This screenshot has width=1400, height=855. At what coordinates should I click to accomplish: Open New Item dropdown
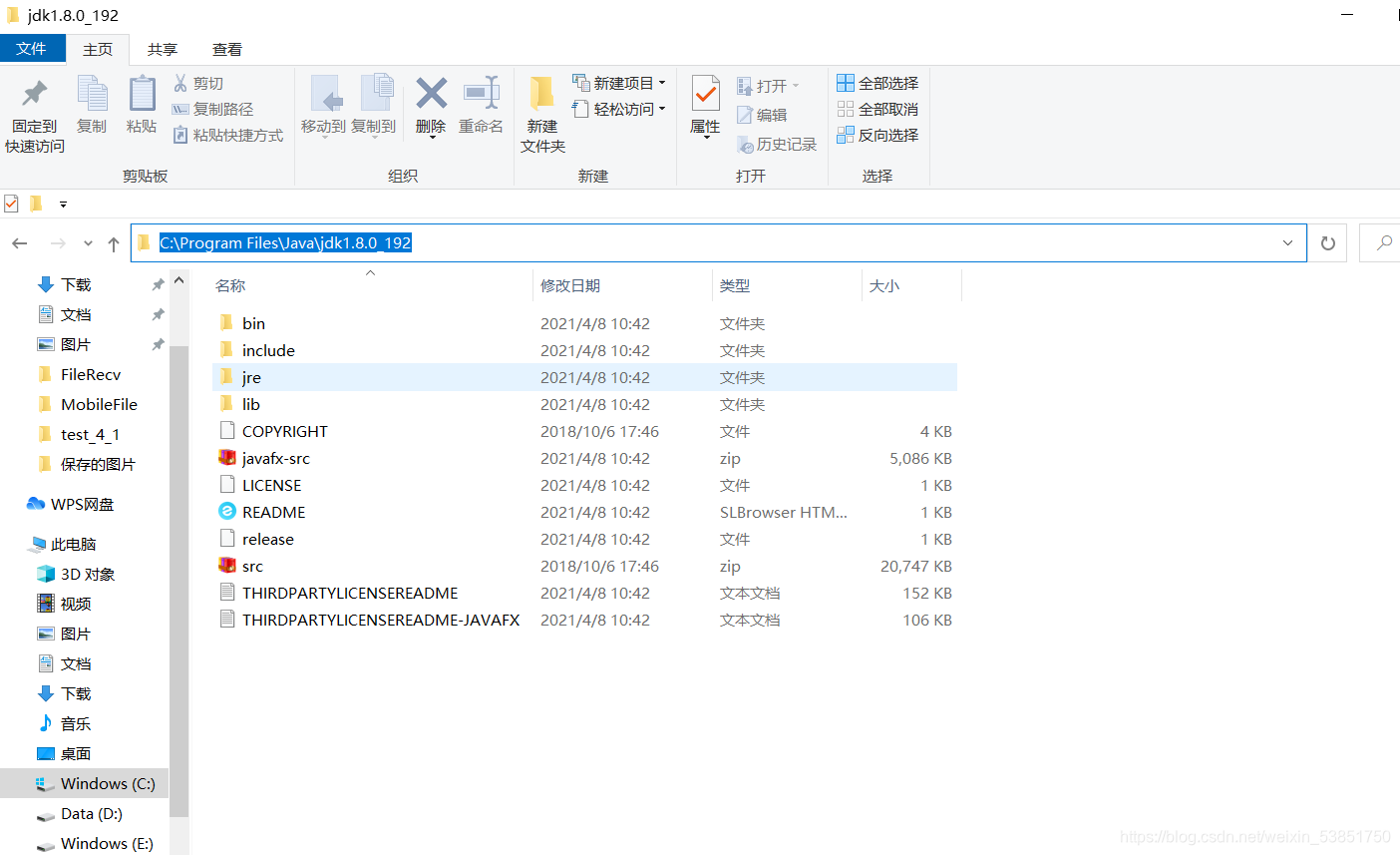619,83
